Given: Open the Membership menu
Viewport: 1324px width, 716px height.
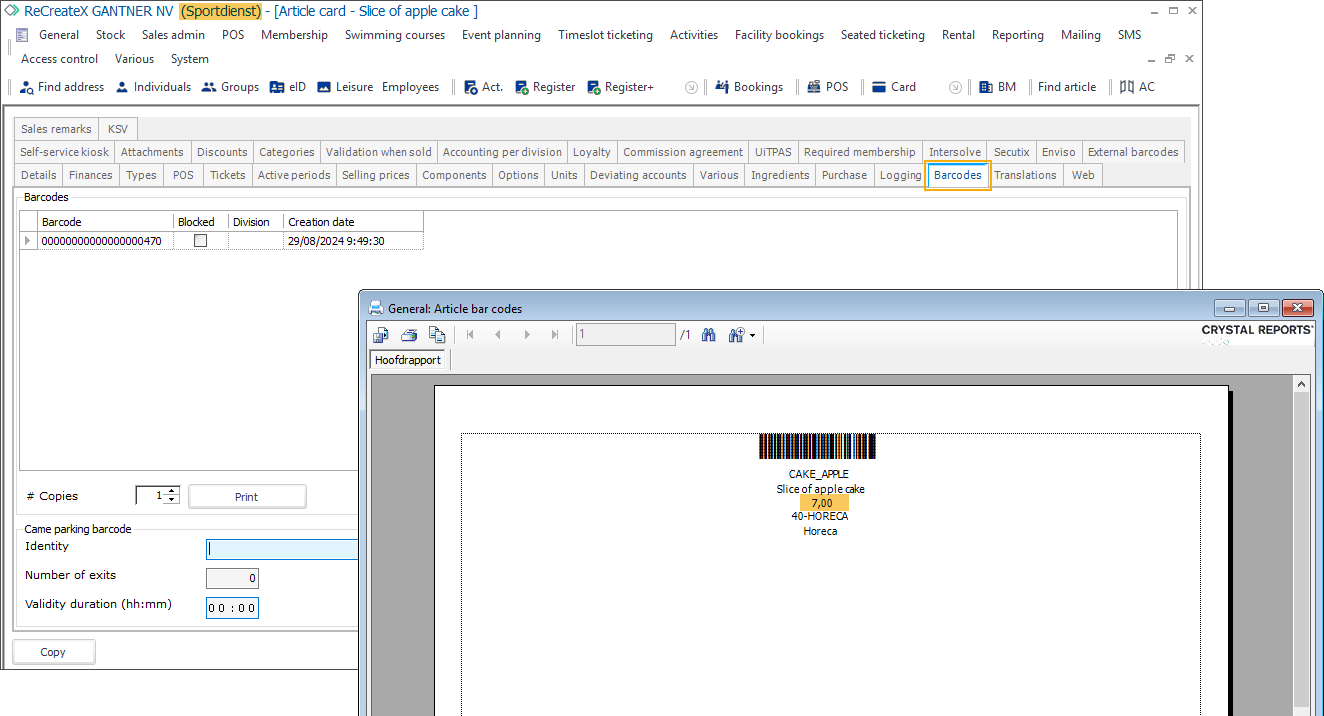Looking at the screenshot, I should pyautogui.click(x=294, y=35).
